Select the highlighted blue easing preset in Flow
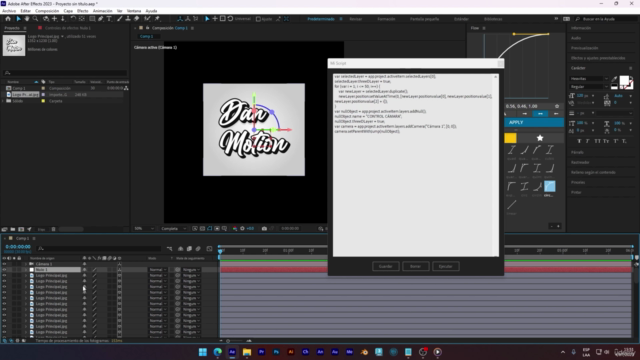 pyautogui.click(x=550, y=186)
